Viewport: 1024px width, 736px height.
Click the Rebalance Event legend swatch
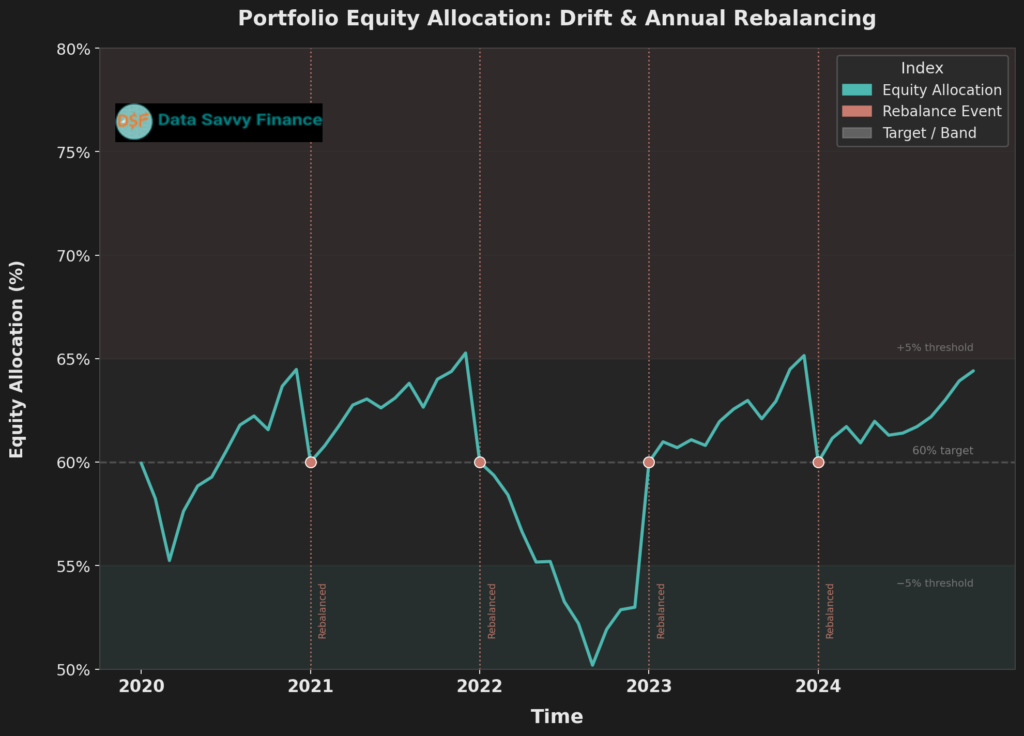[859, 111]
